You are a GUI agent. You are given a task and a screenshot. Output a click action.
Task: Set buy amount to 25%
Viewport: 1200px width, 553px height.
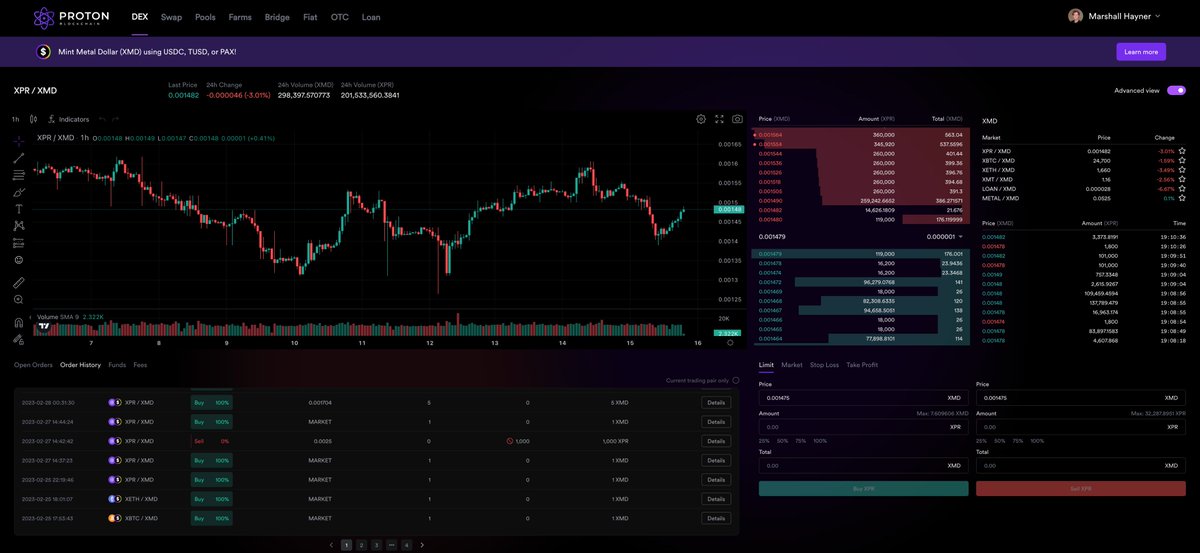point(764,441)
